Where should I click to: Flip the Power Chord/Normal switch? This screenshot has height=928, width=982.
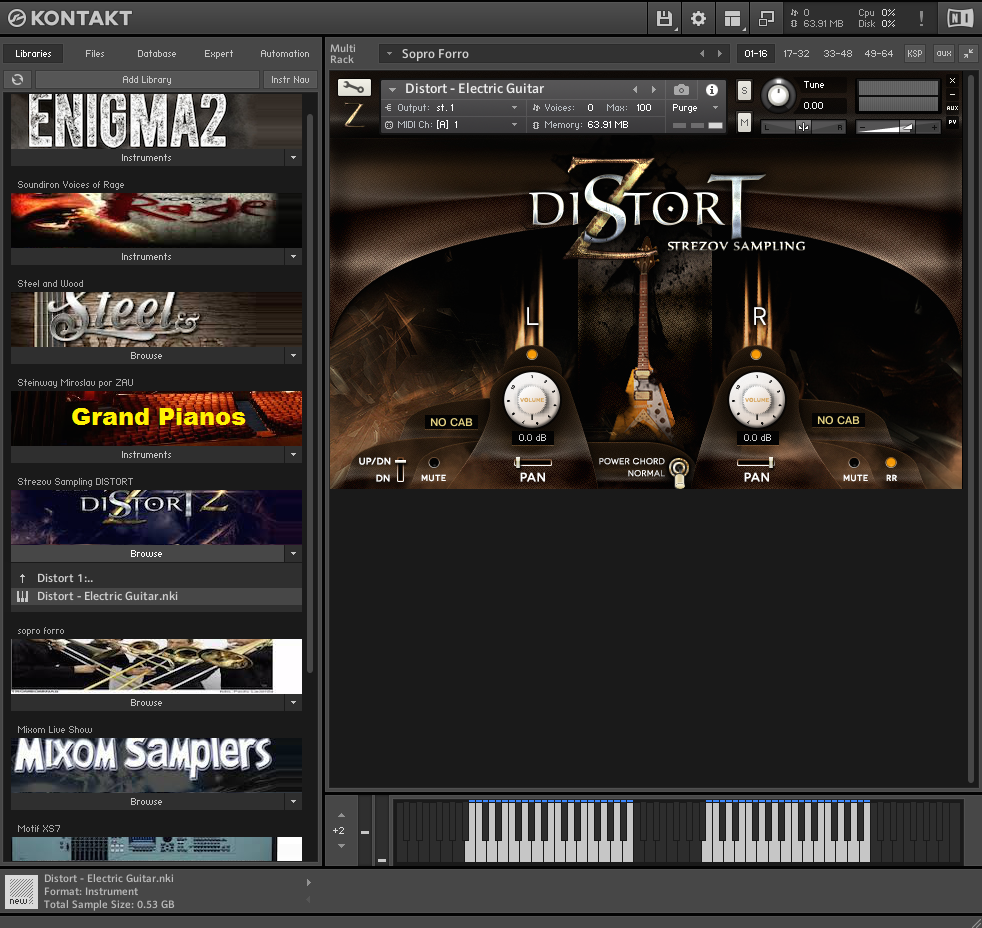[x=679, y=472]
